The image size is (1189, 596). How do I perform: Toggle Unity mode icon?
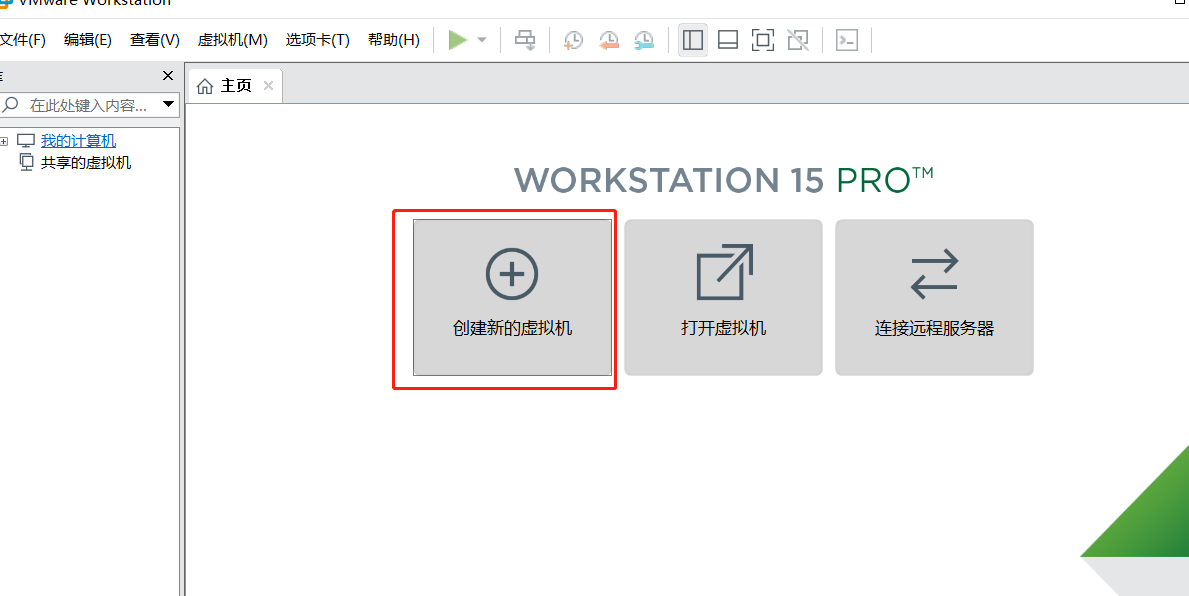[x=798, y=40]
